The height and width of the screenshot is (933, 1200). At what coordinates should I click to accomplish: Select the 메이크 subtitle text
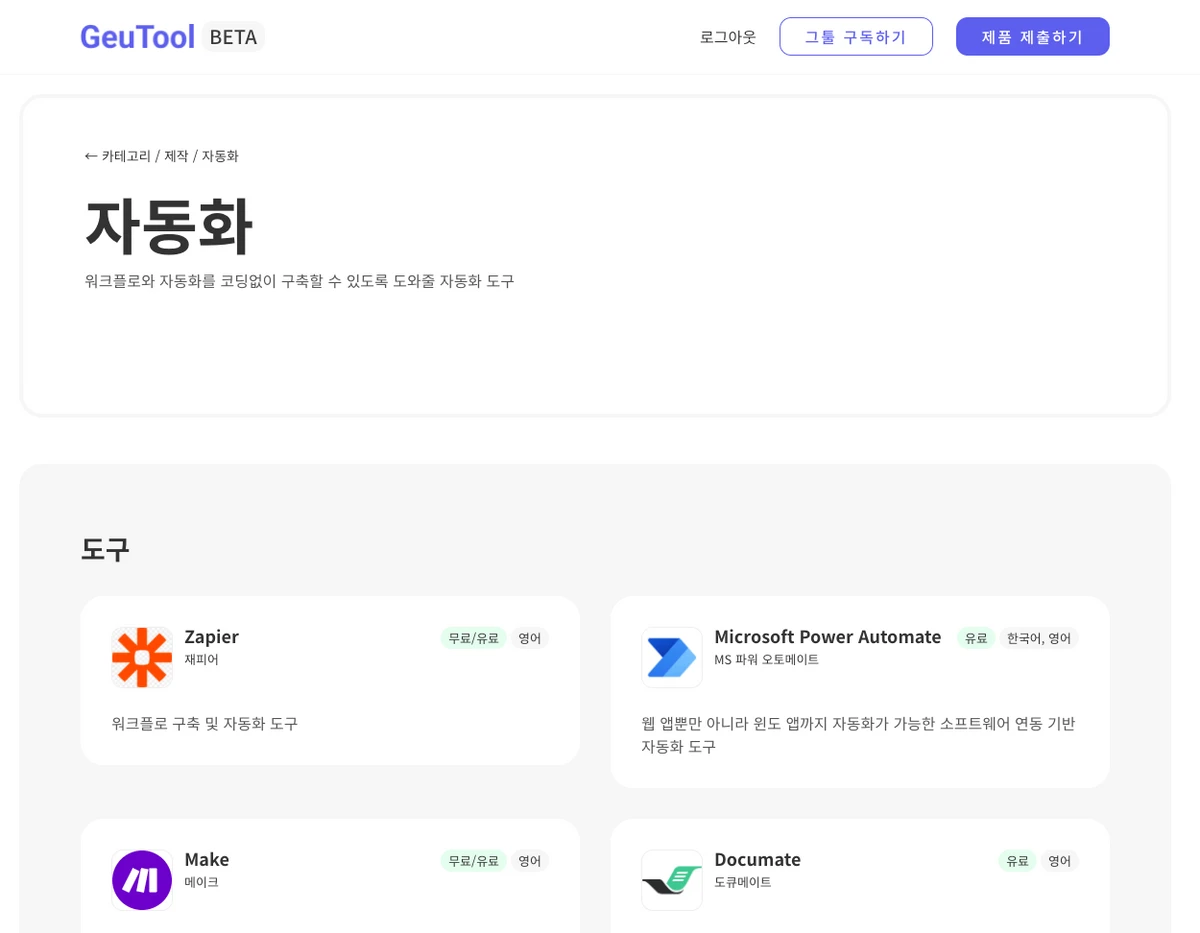click(x=201, y=883)
